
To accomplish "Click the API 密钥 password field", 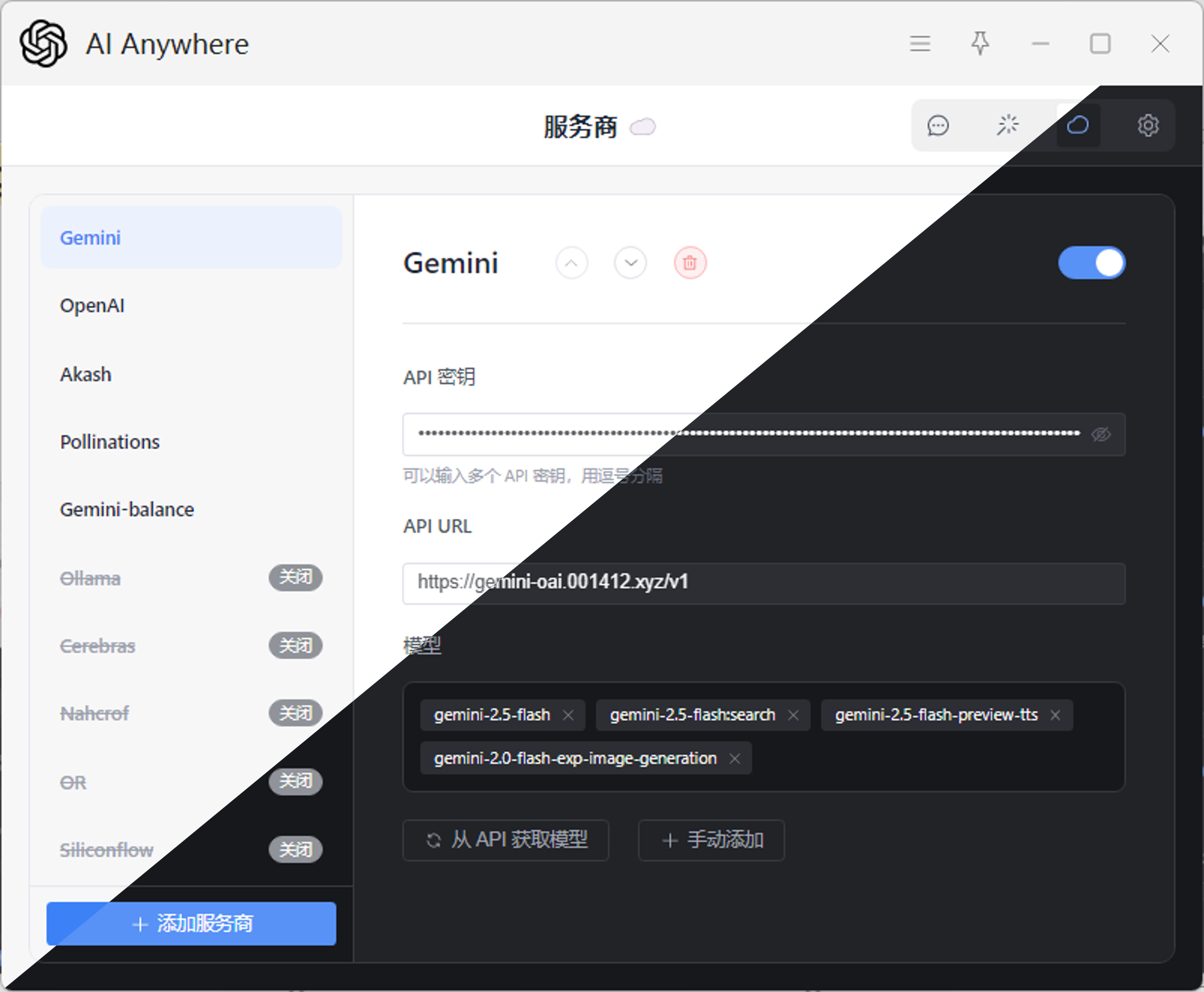I will pyautogui.click(x=764, y=434).
